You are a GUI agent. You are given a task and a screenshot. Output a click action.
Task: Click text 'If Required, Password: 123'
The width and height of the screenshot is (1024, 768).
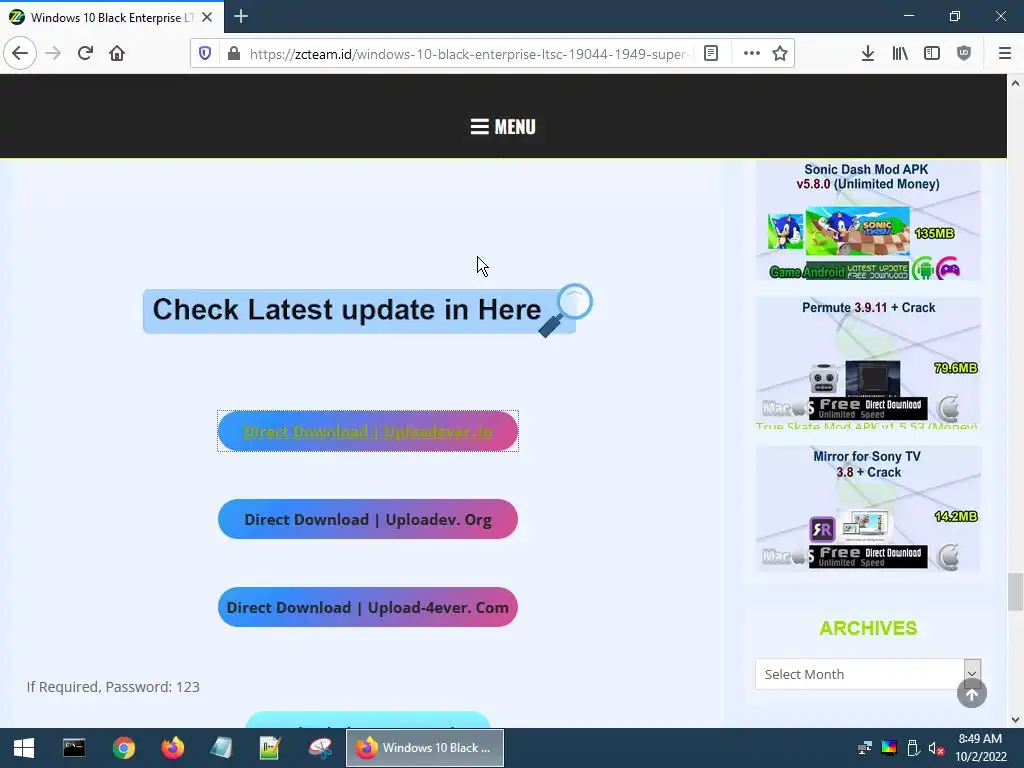(113, 687)
